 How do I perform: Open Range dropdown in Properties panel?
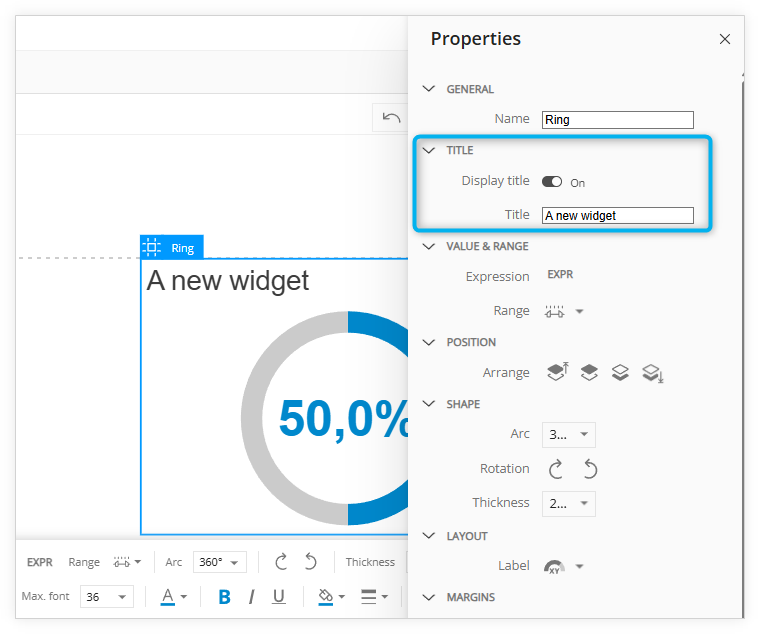pyautogui.click(x=565, y=311)
